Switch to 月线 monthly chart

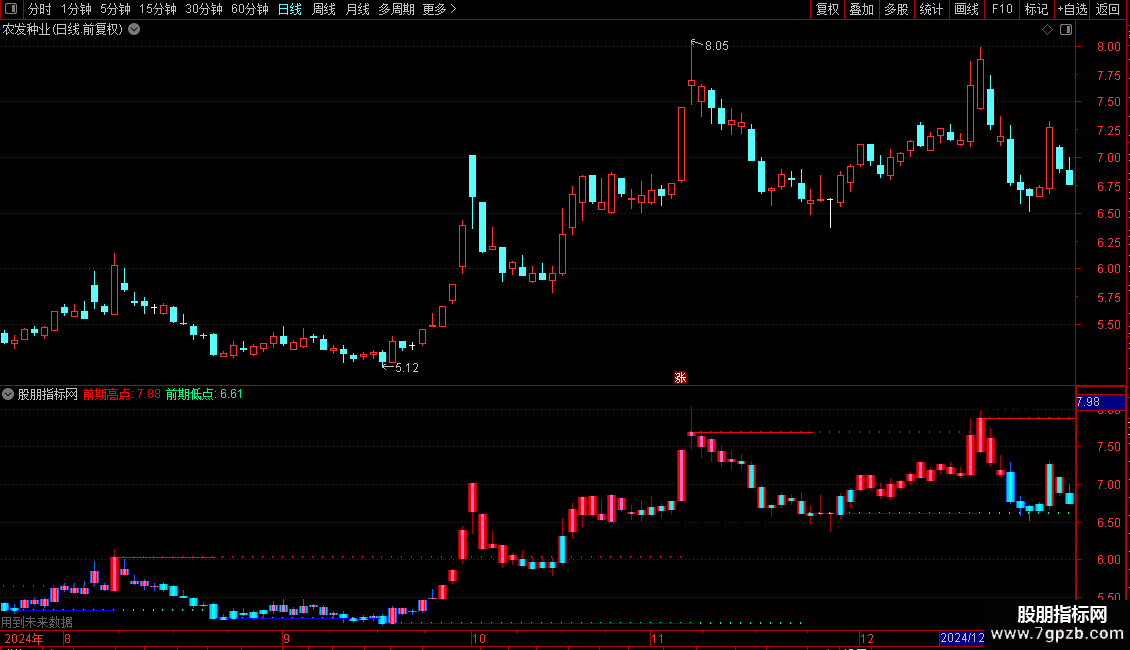click(357, 9)
